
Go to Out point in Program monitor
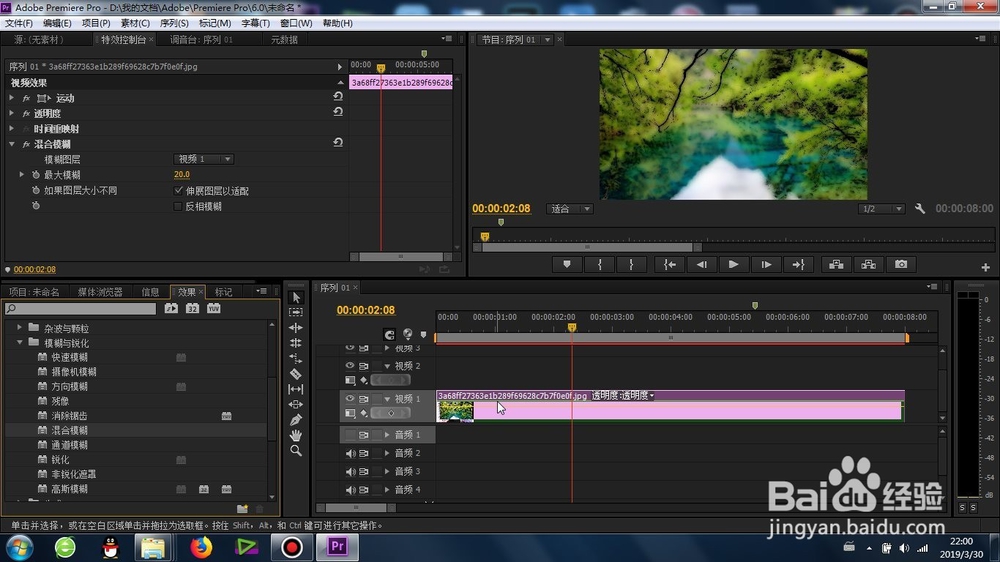coord(798,265)
